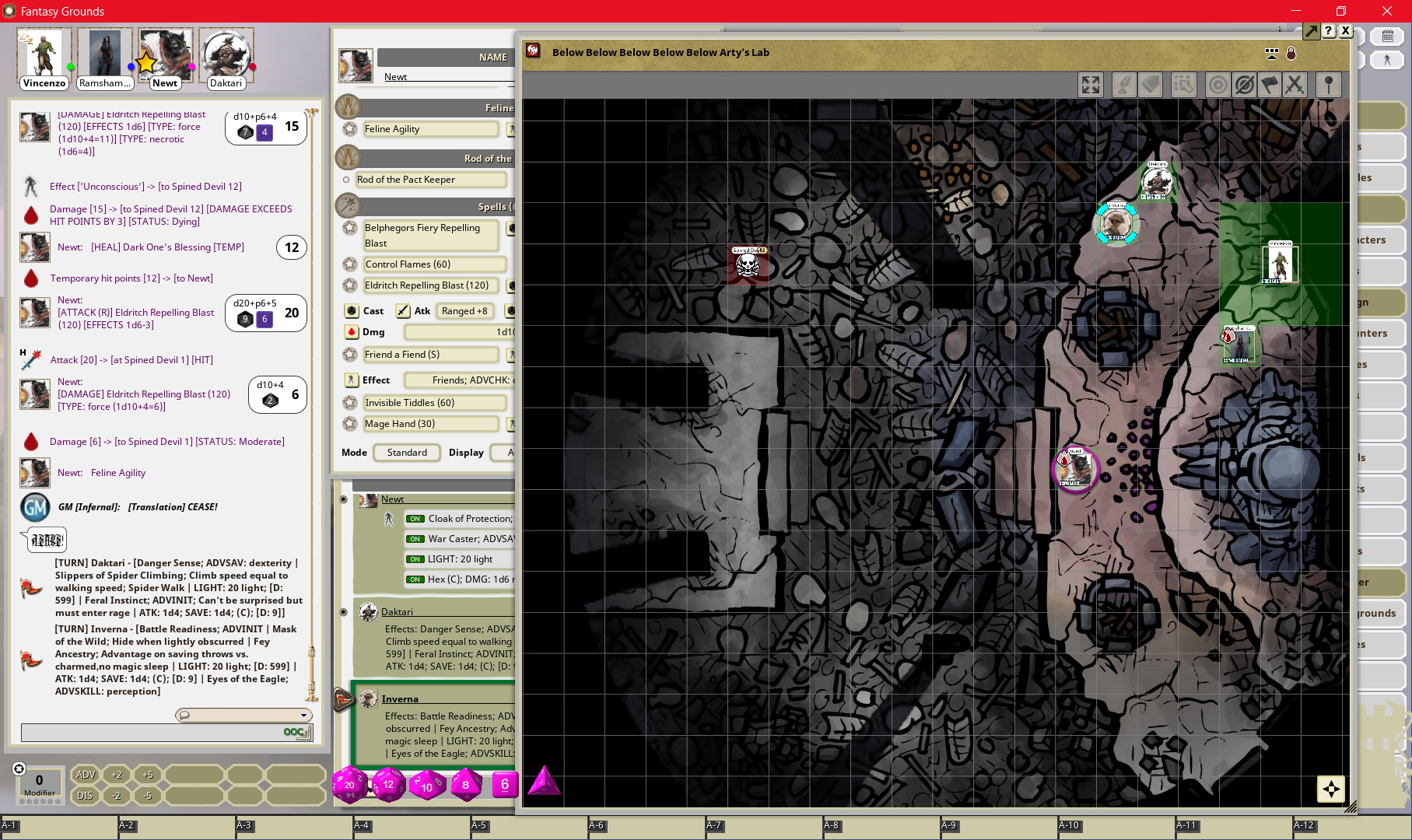Open Inverna's name link in combat tracker
The height and width of the screenshot is (840, 1412).
[x=400, y=699]
